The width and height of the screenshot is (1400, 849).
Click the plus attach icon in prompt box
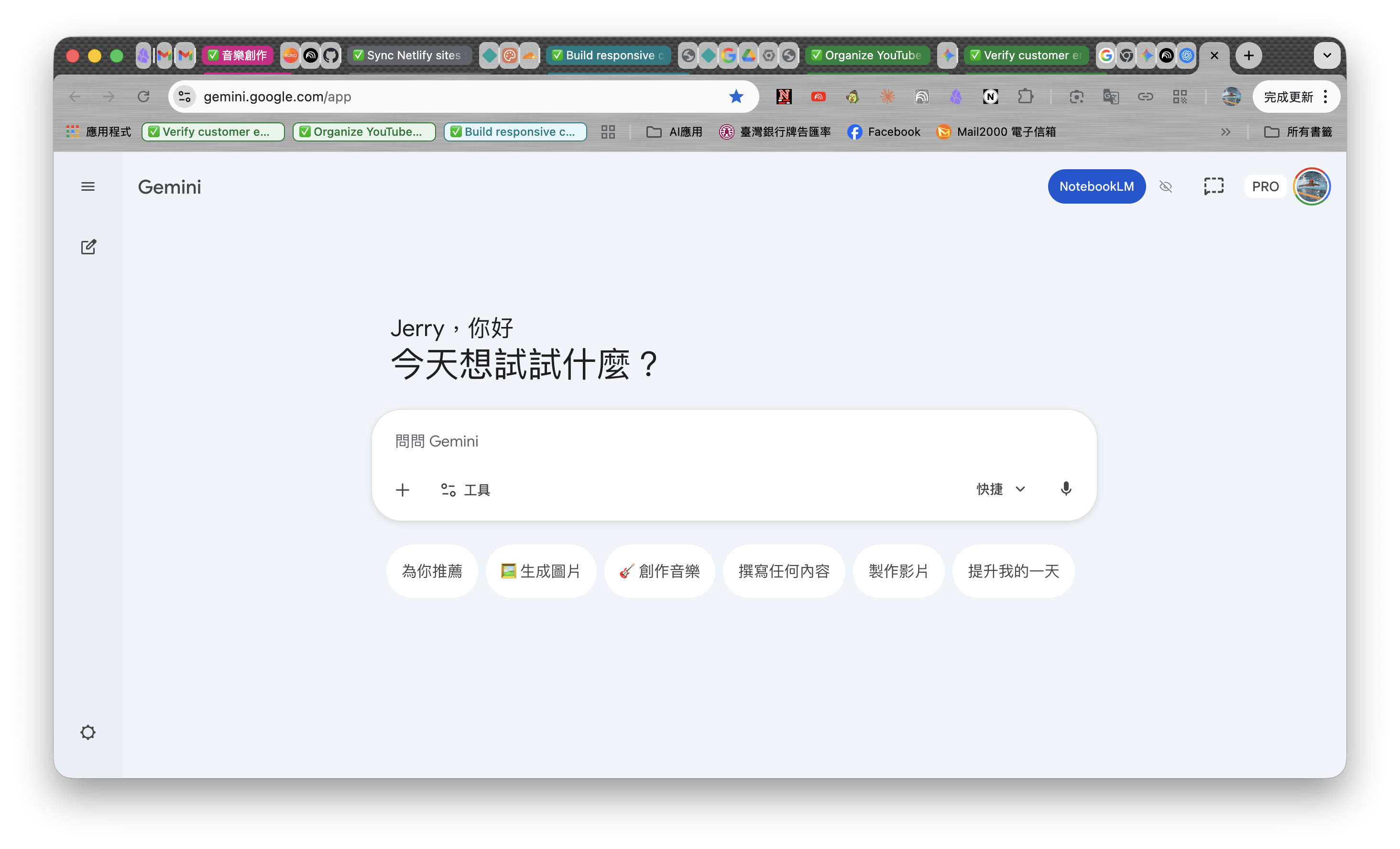click(402, 490)
